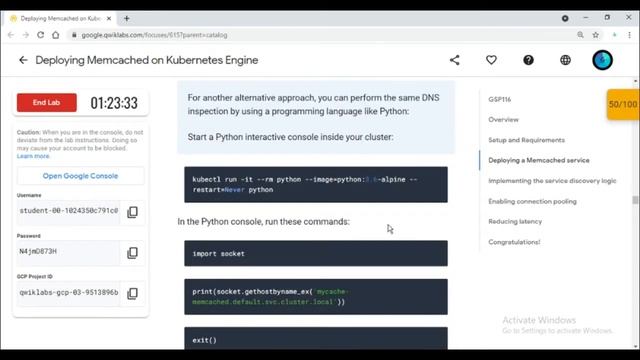Click the extension icon beside the bookmark star
This screenshot has width=640, height=360.
pos(614,35)
